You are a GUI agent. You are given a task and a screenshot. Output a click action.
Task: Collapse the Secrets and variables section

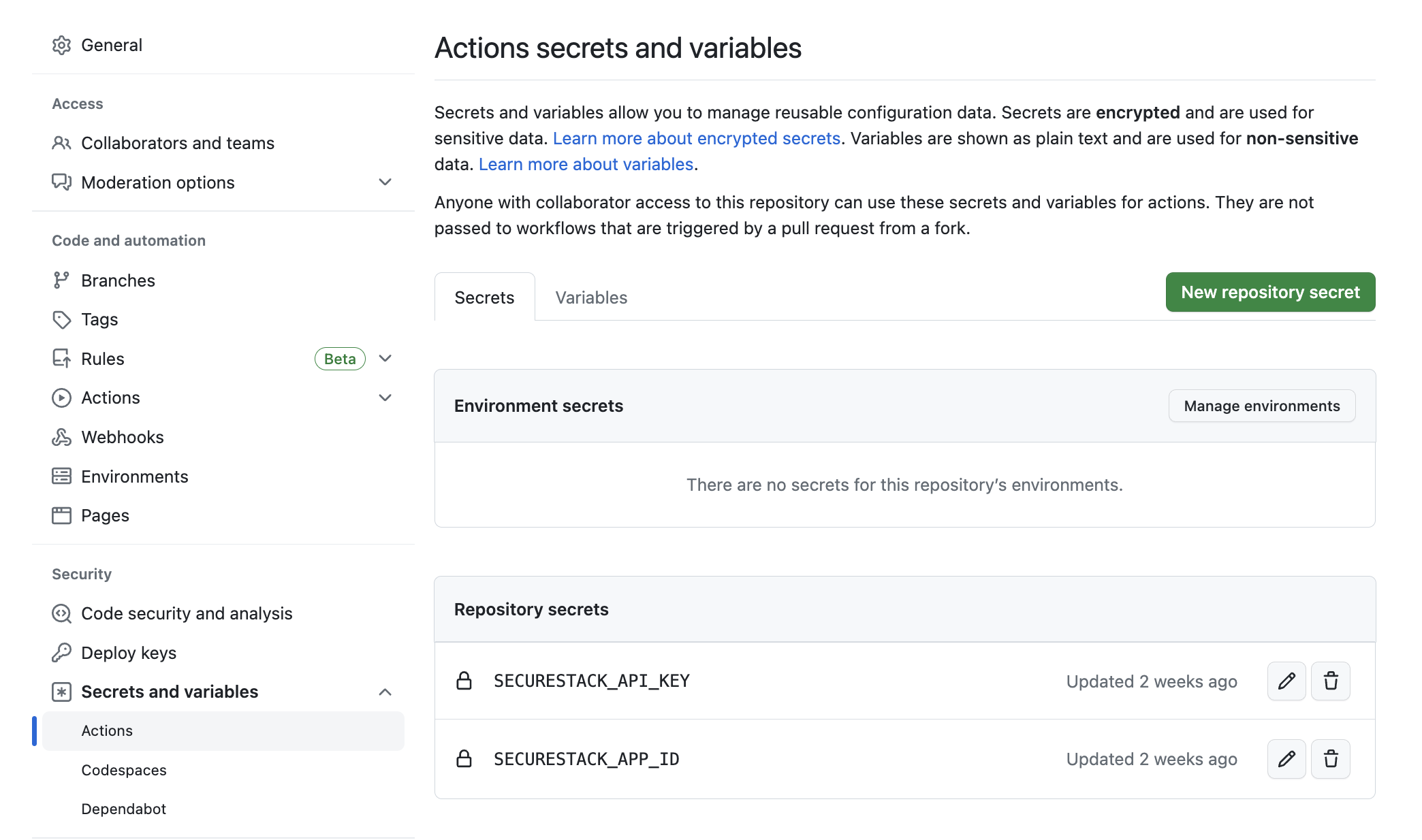(x=385, y=692)
